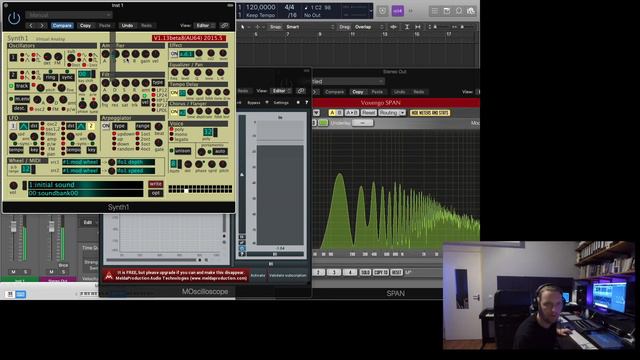This screenshot has width=640, height=360.
Task: Toggle the Tempo Delay ON switch
Action: 174,93
